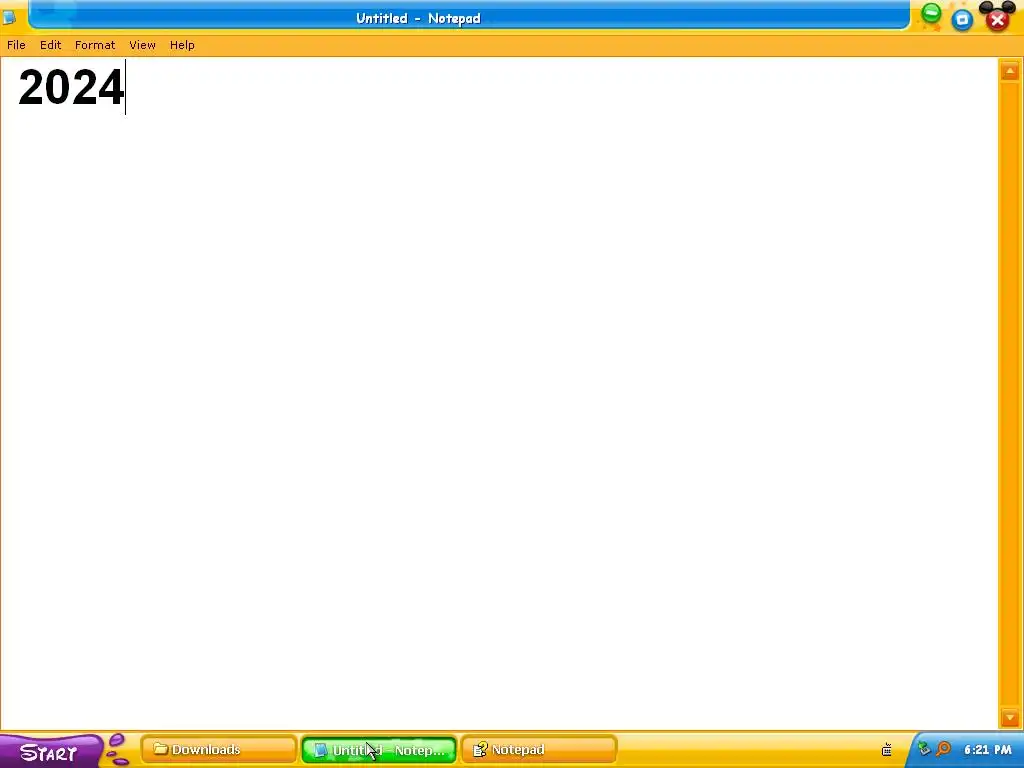Click the Safely Remove Hardware tray icon
Image resolution: width=1024 pixels, height=768 pixels.
coord(924,749)
